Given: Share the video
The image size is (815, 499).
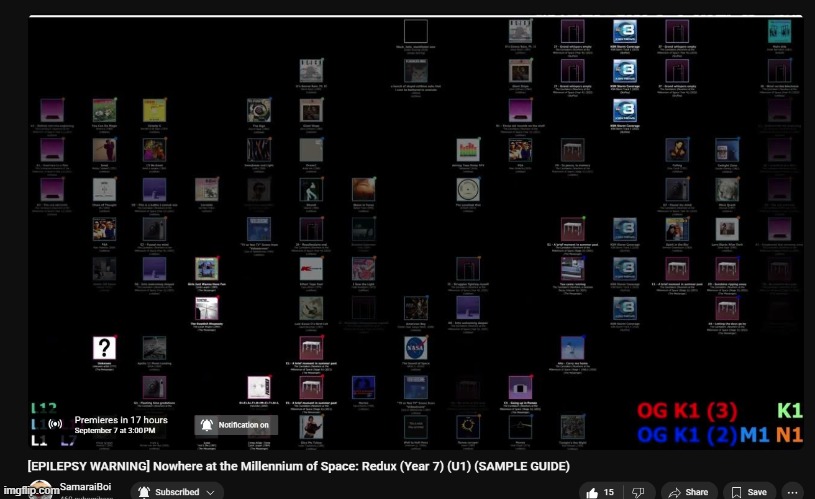Looking at the screenshot, I should 689,492.
